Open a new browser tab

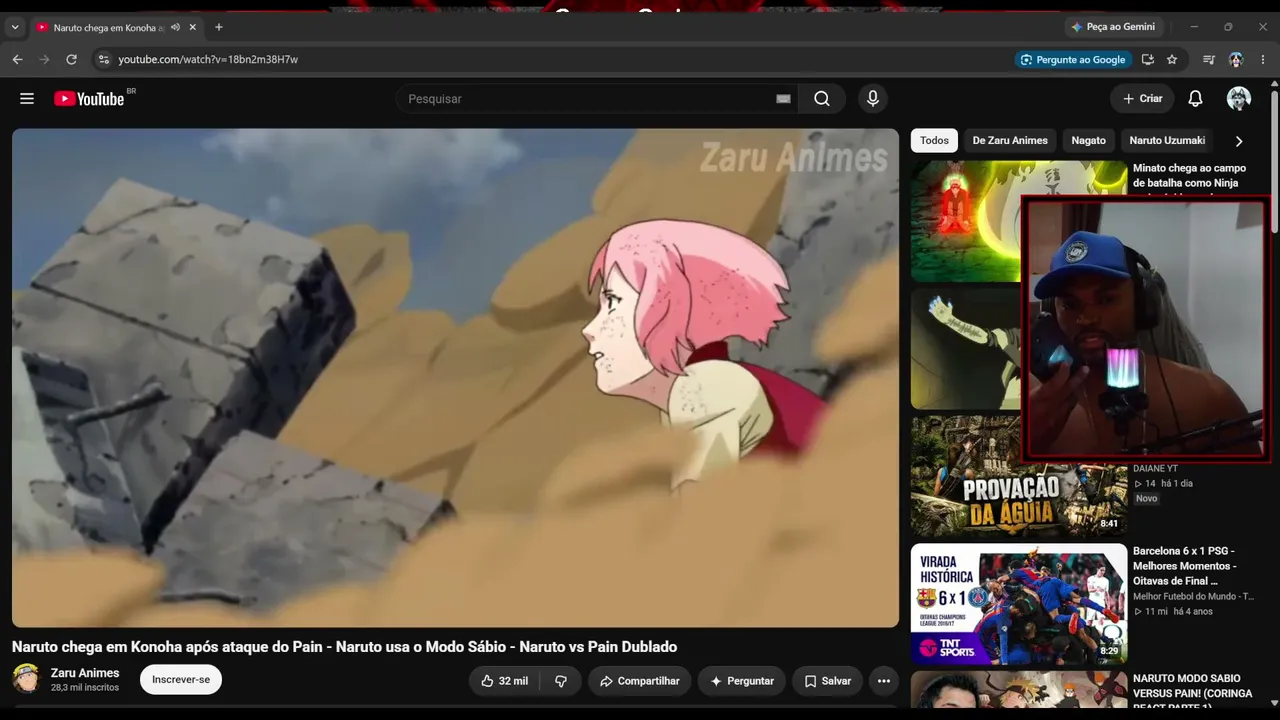[219, 27]
